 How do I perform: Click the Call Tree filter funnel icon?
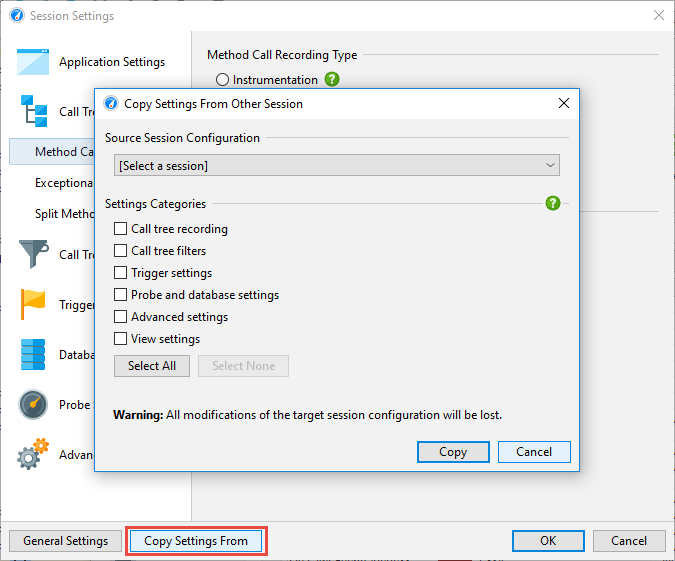click(x=33, y=254)
